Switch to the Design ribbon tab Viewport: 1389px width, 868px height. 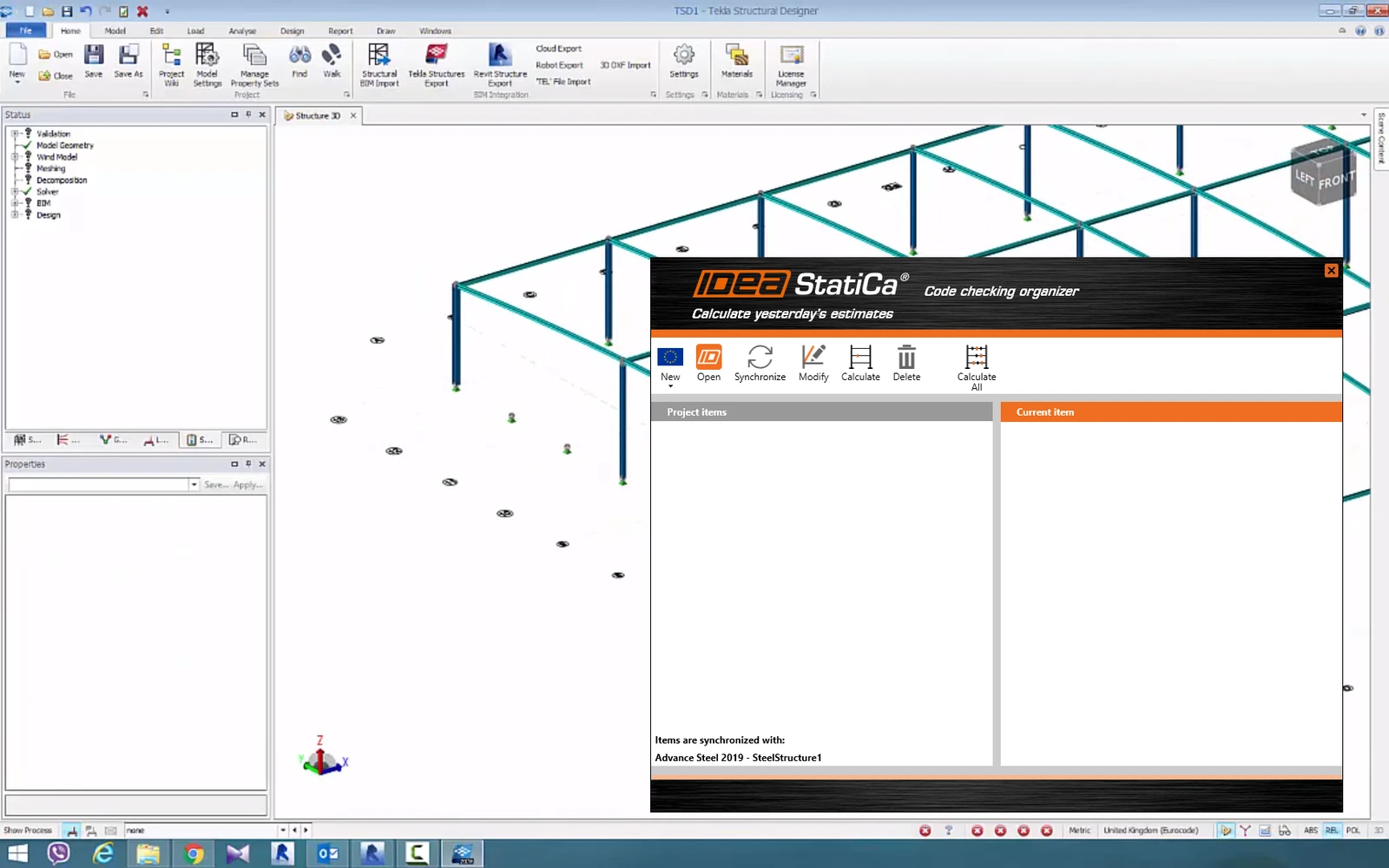(293, 31)
